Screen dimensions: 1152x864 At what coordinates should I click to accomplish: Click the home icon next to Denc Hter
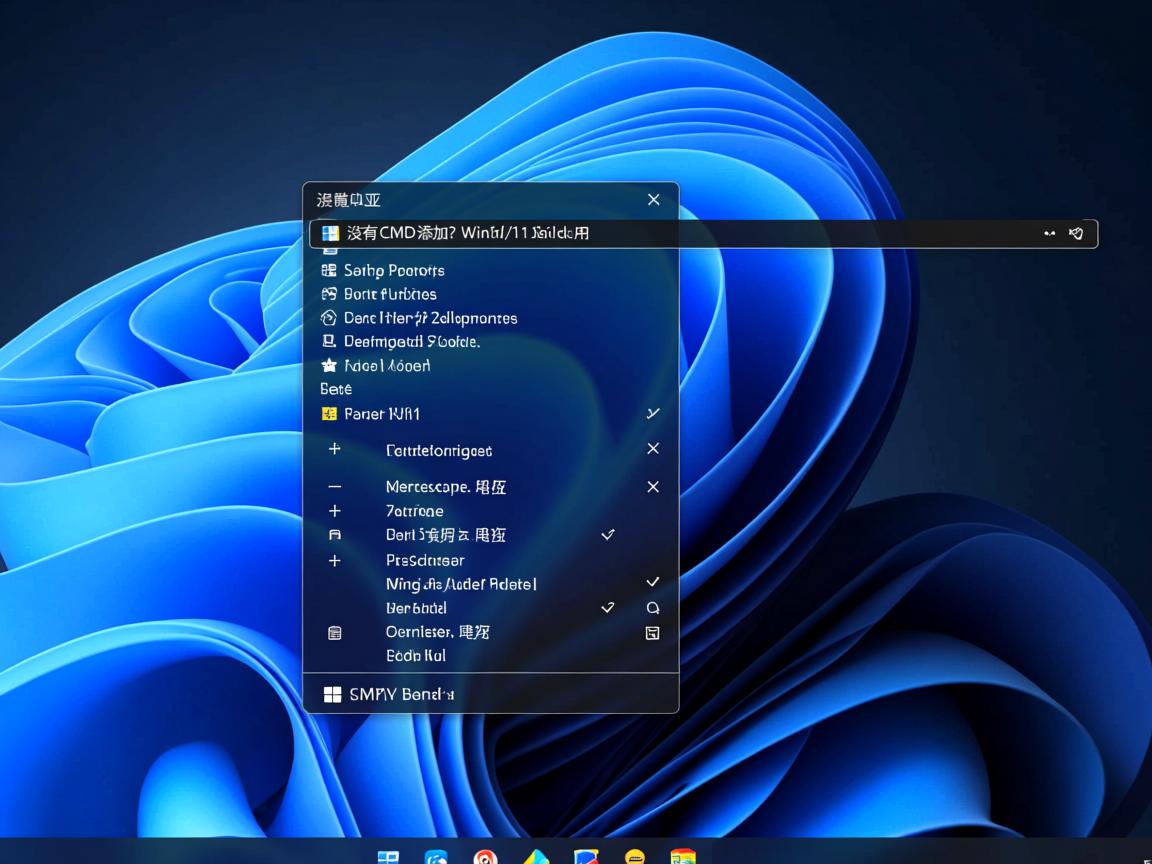pos(329,318)
